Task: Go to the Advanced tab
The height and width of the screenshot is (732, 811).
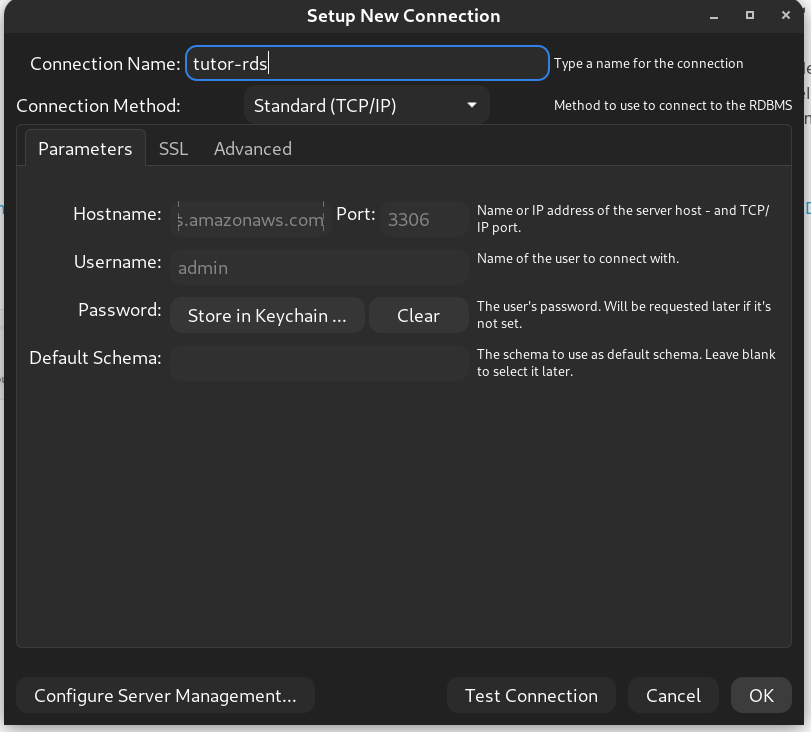Action: coord(253,148)
